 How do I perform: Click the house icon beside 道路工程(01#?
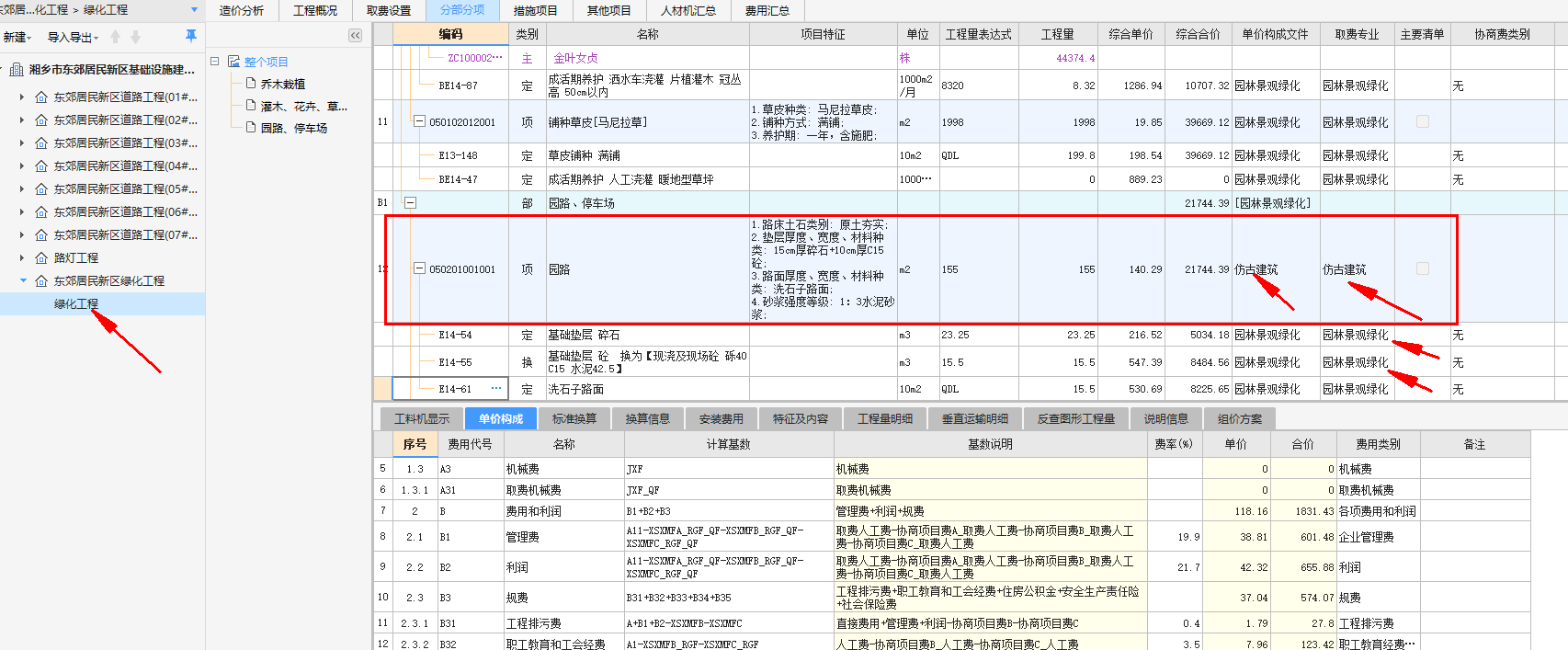41,97
